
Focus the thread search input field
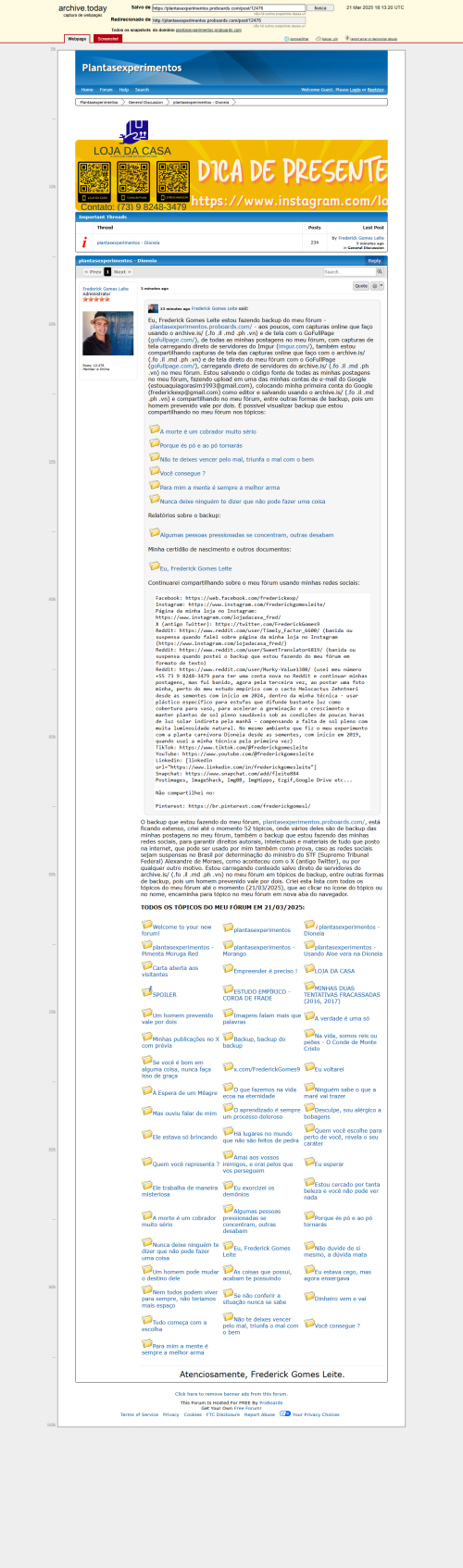point(349,272)
